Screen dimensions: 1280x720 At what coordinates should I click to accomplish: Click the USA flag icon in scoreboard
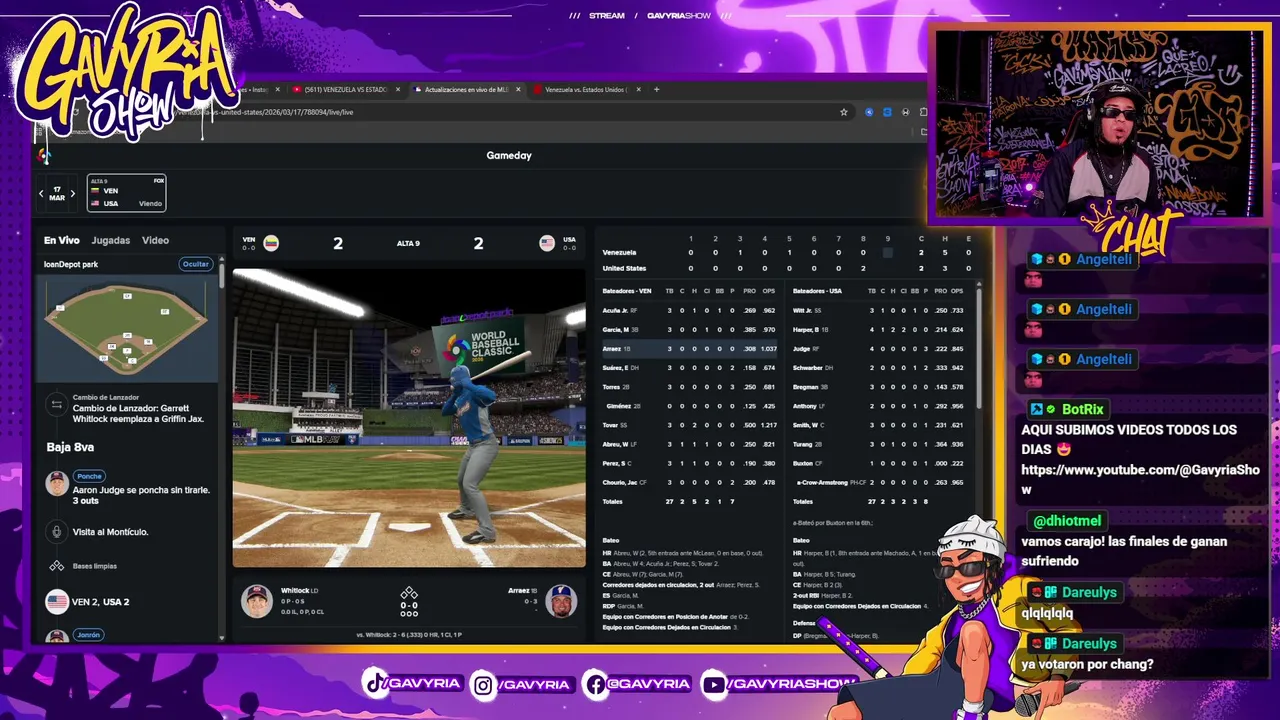pos(547,243)
